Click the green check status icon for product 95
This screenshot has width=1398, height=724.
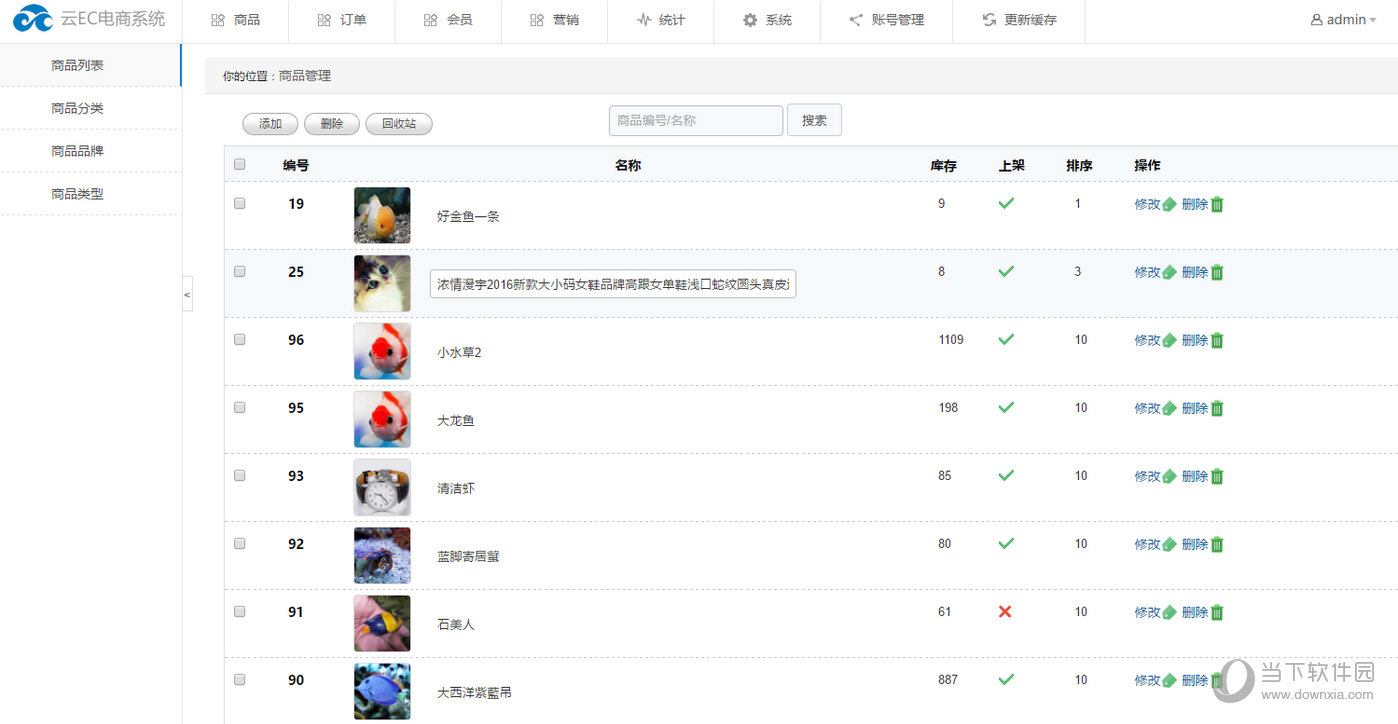click(x=1006, y=408)
